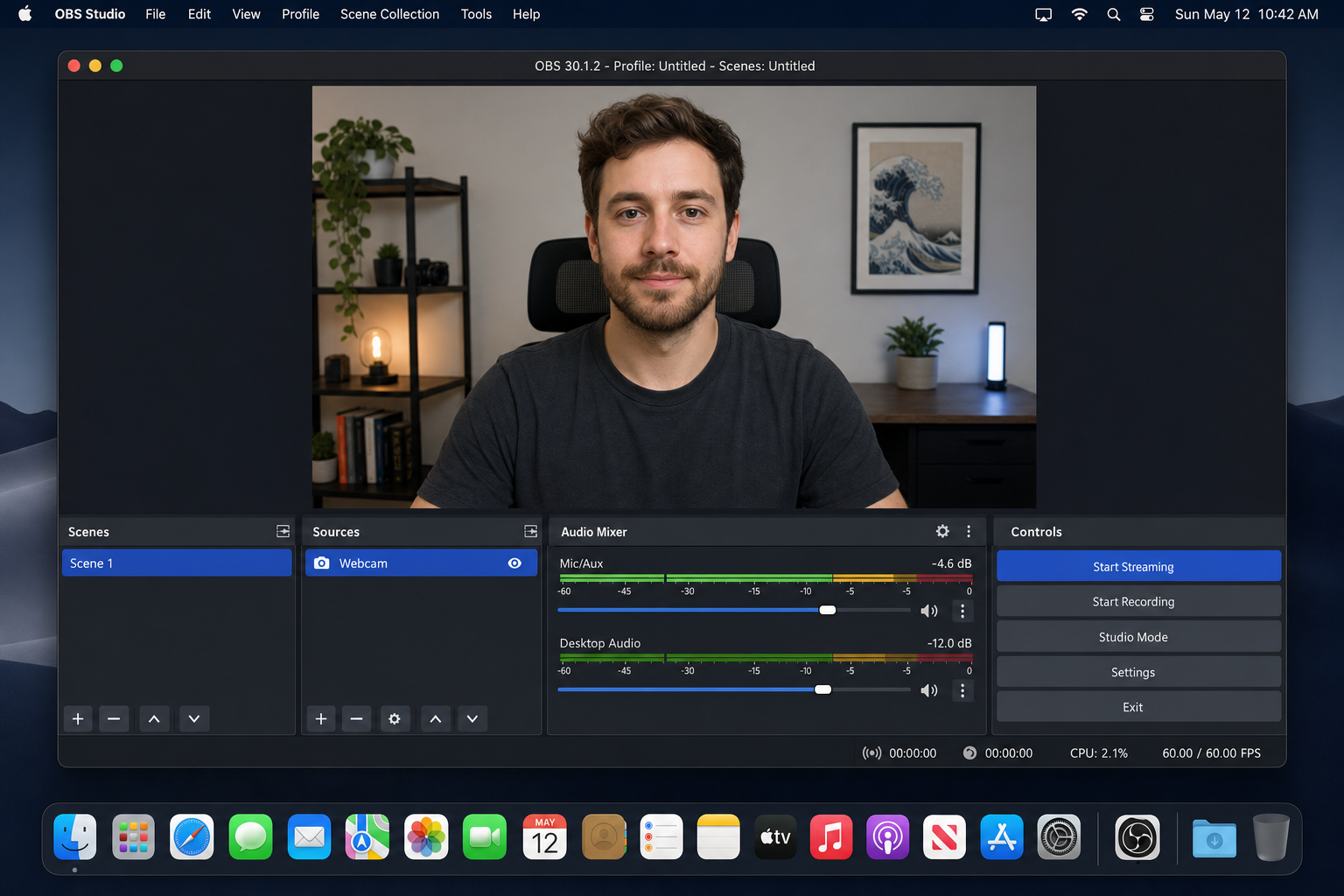Move scene down with arrow button
Screen dimensions: 1344x896
point(194,718)
